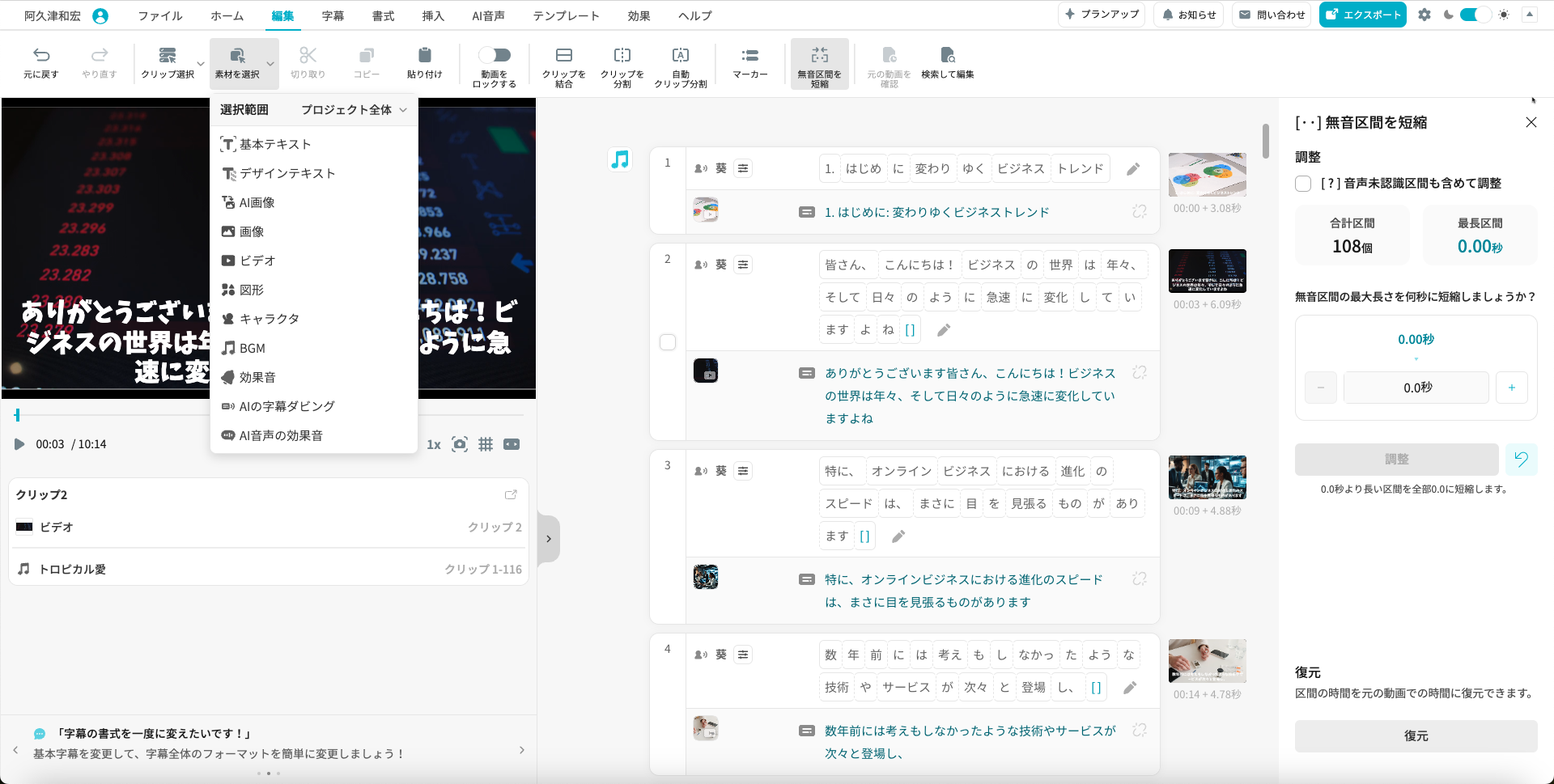This screenshot has width=1554, height=784.
Task: Click the reset arrow icon beside 調整 button
Action: click(x=1522, y=460)
